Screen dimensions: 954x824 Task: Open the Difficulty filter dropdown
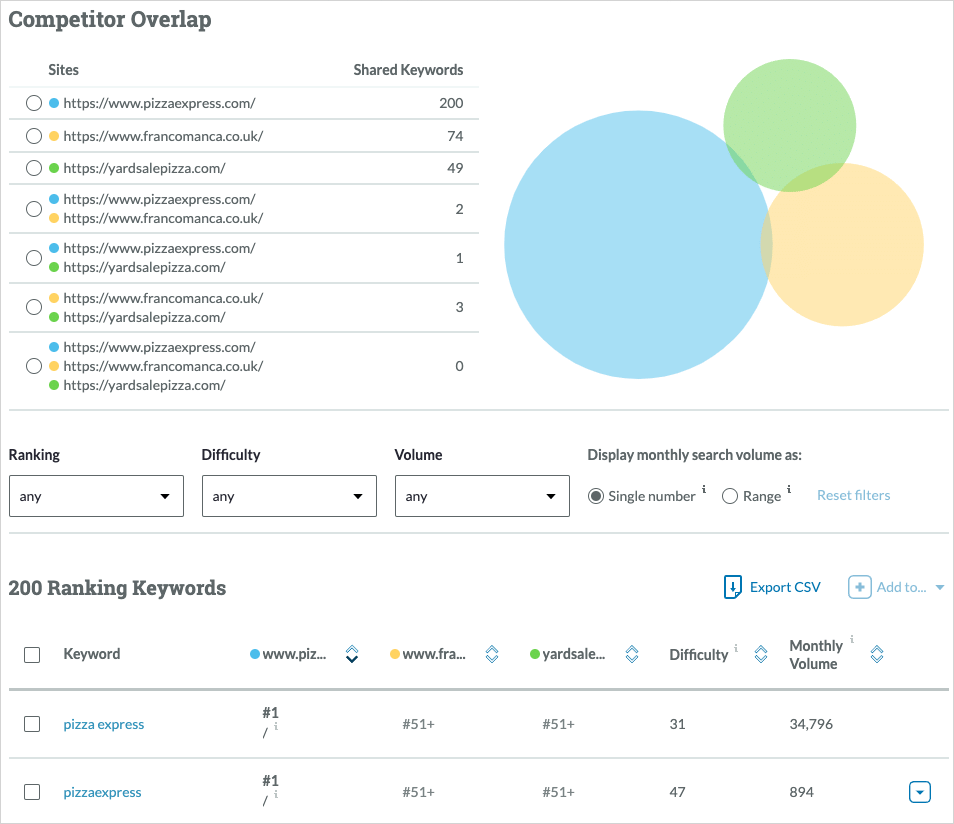(289, 496)
